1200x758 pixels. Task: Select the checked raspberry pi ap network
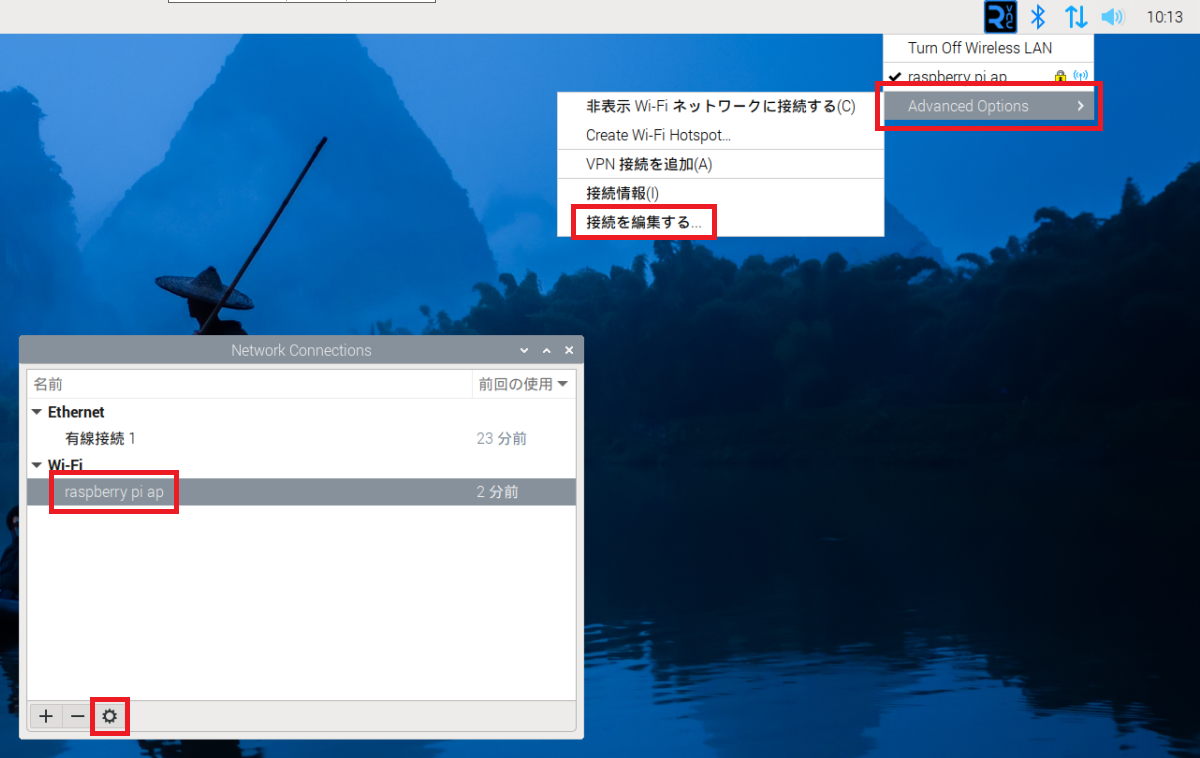(957, 77)
